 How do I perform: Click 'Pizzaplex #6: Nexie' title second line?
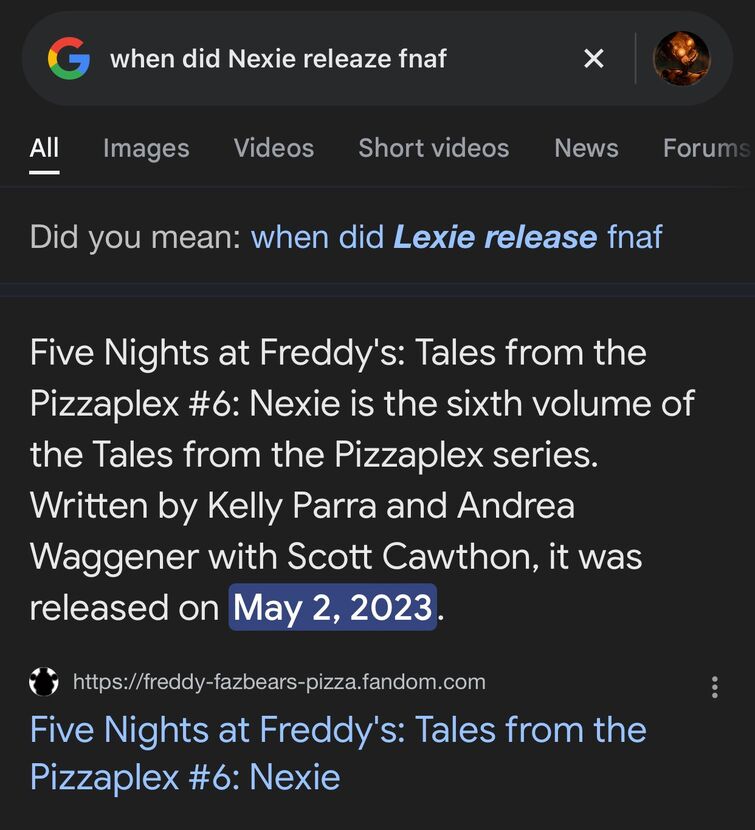(x=185, y=777)
